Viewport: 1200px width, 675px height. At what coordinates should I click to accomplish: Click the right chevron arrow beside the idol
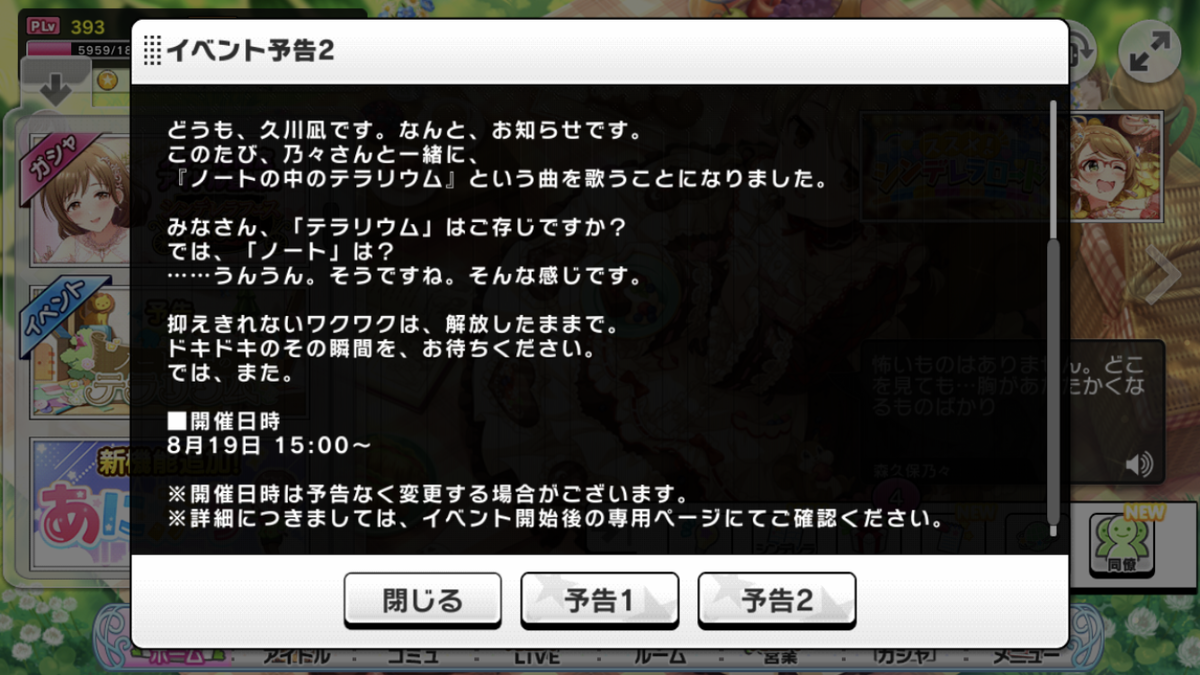1162,276
